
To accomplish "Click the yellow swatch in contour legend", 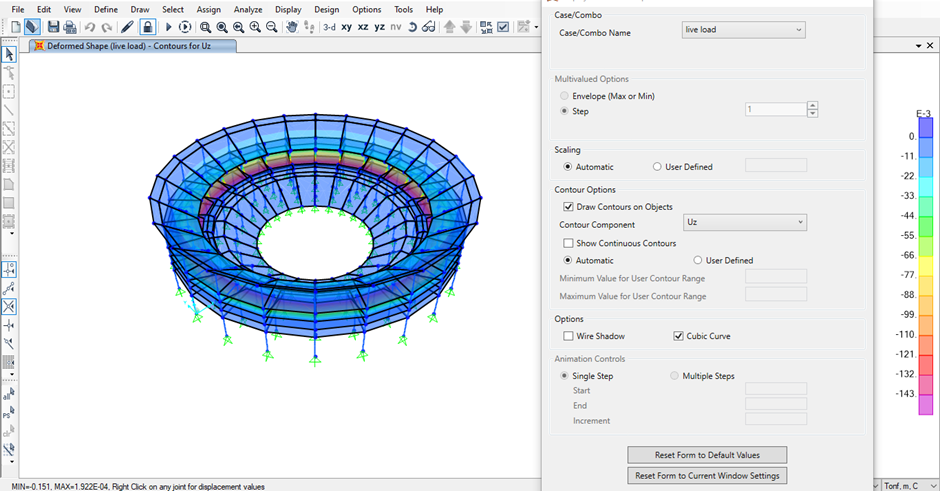I will pyautogui.click(x=926, y=266).
